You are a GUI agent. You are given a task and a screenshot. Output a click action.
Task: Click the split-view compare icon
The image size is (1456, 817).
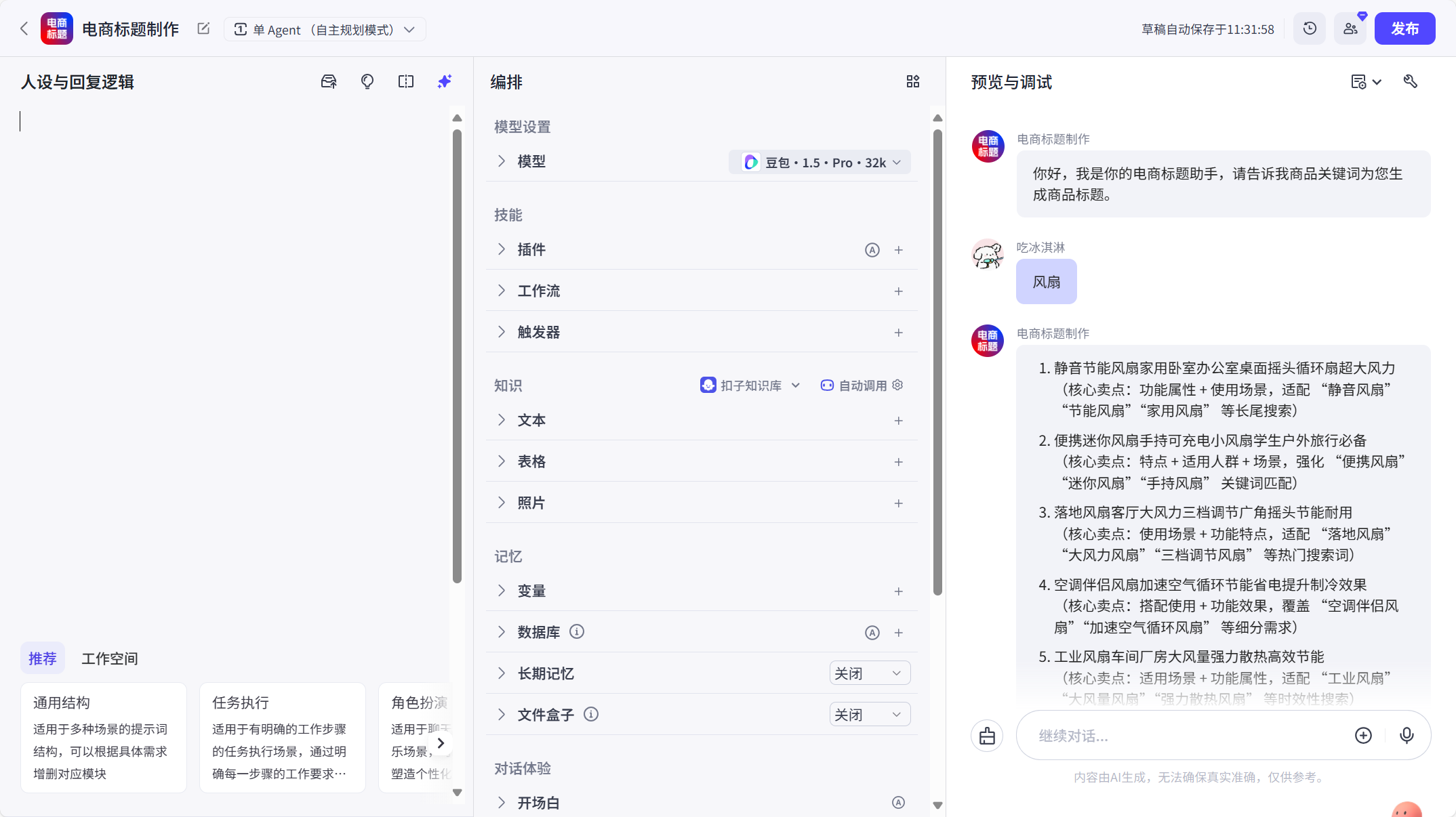pos(405,81)
